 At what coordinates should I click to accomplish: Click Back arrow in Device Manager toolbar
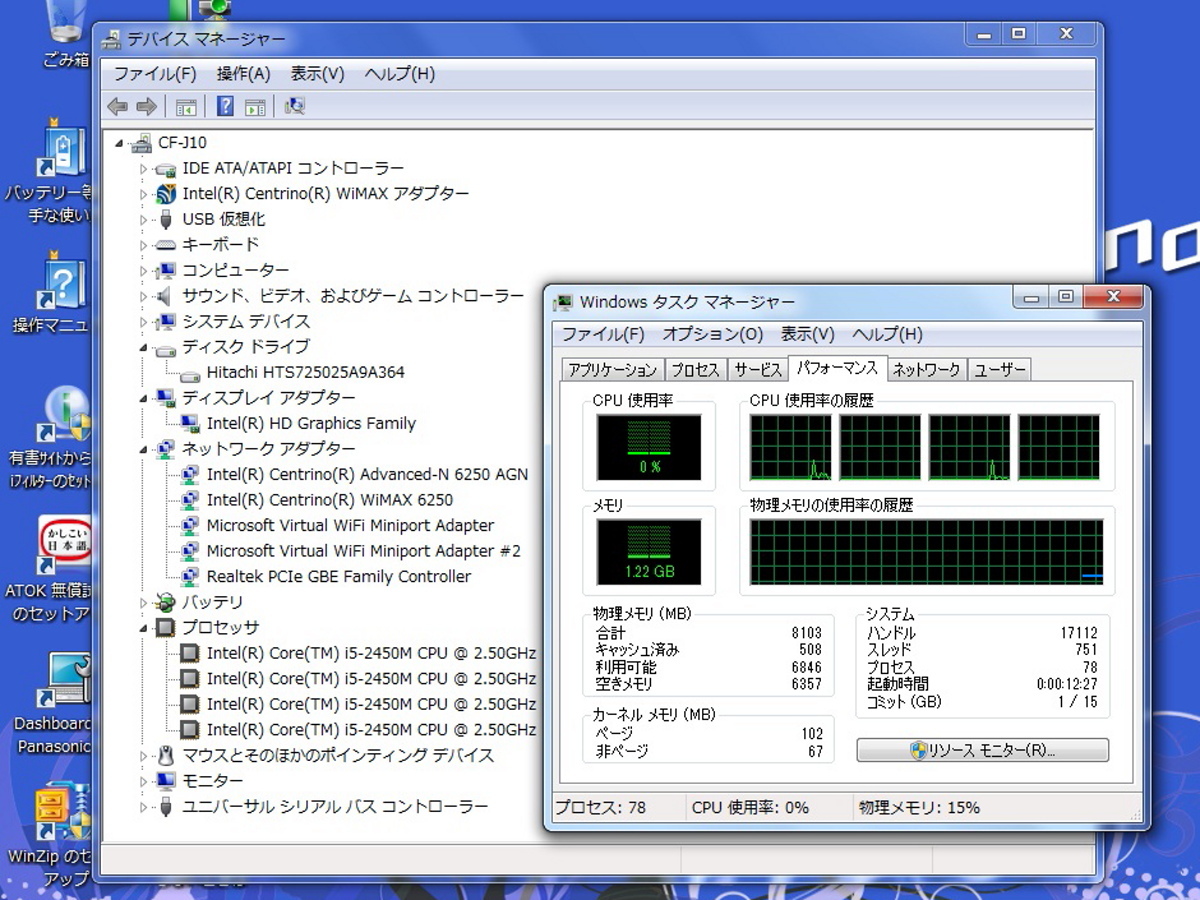[x=118, y=106]
